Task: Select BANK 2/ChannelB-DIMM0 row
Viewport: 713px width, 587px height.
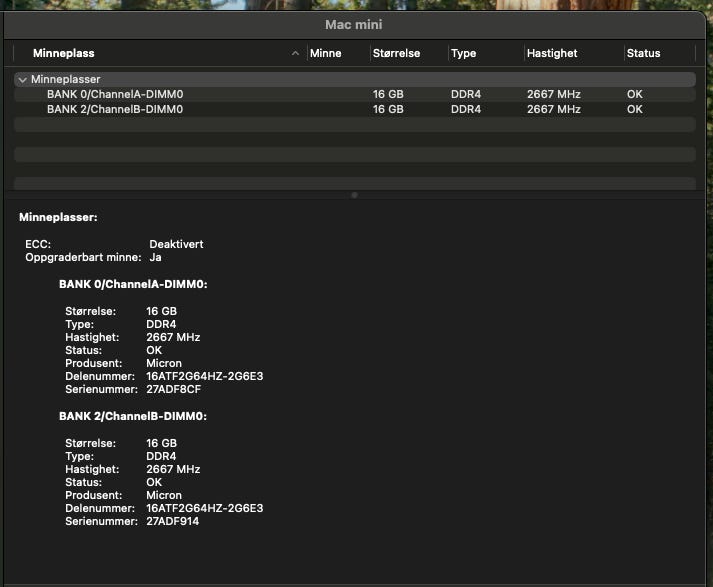Action: click(x=355, y=109)
